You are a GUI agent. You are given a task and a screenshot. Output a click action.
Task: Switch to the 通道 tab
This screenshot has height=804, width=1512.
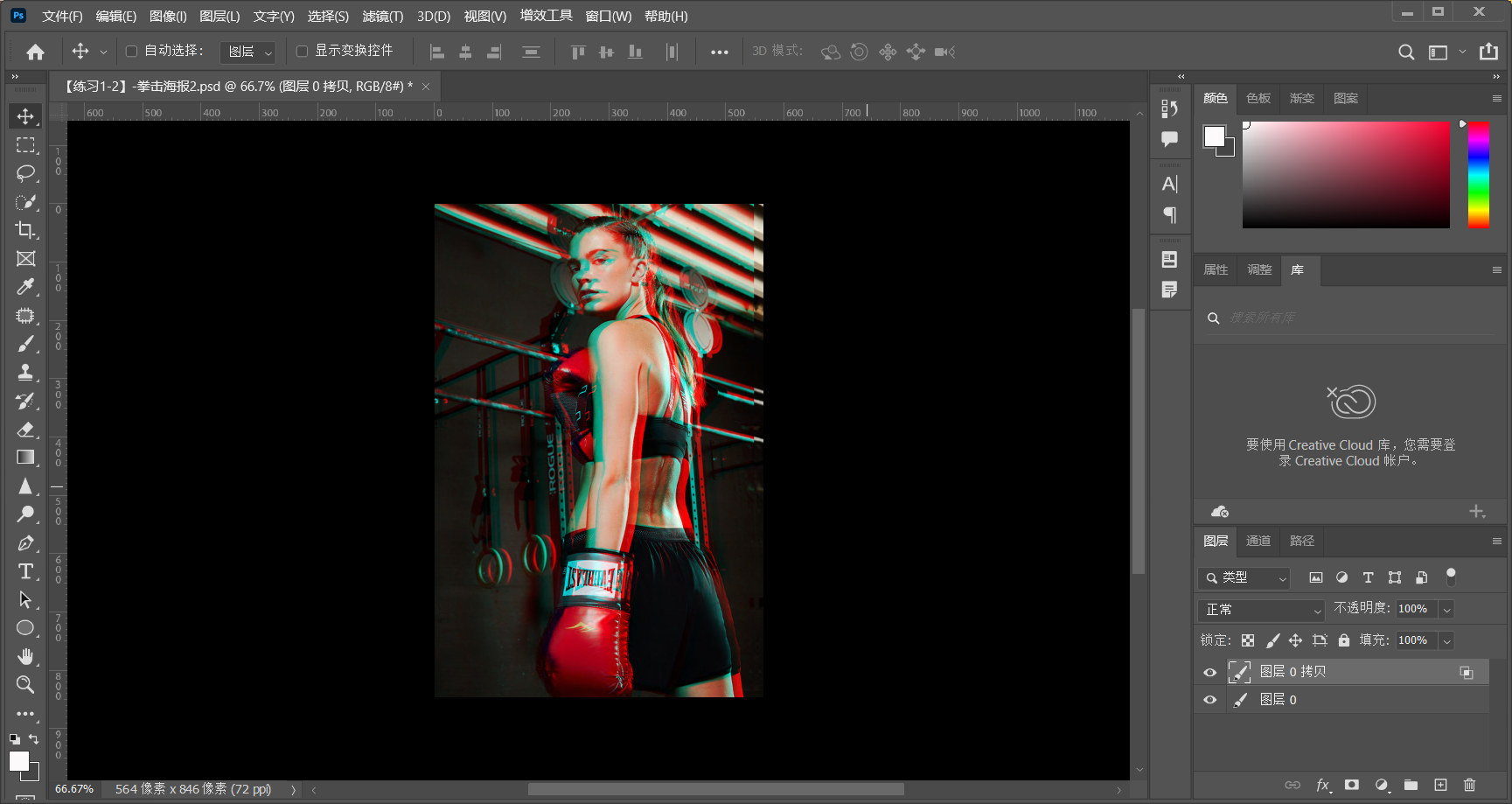[1258, 542]
